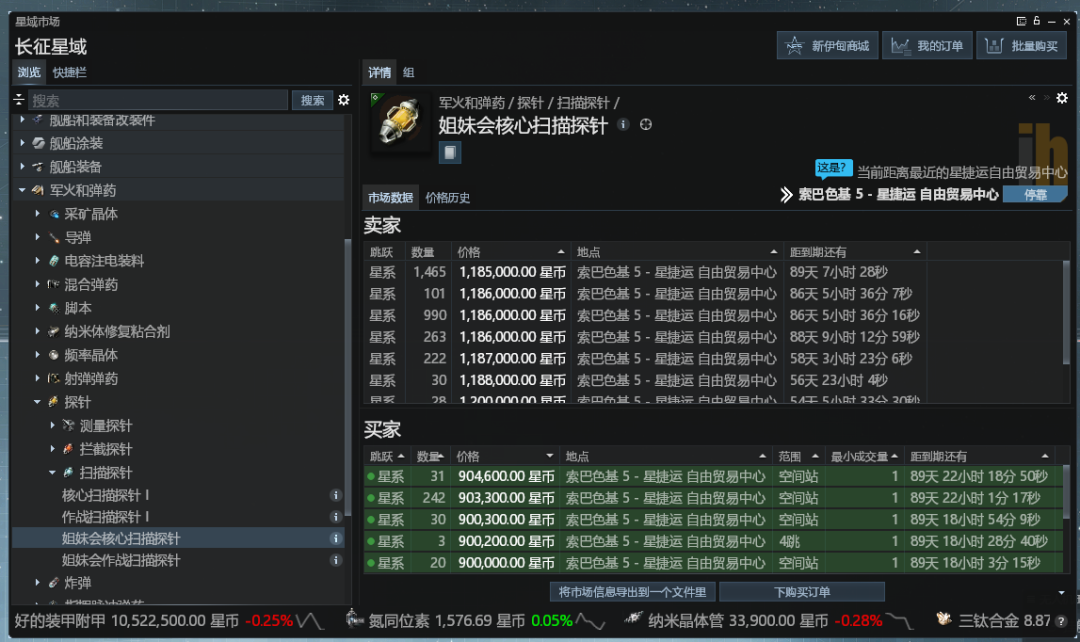Click info icon for 核心扫描探针 I
Viewport: 1080px width, 642px height.
point(336,495)
